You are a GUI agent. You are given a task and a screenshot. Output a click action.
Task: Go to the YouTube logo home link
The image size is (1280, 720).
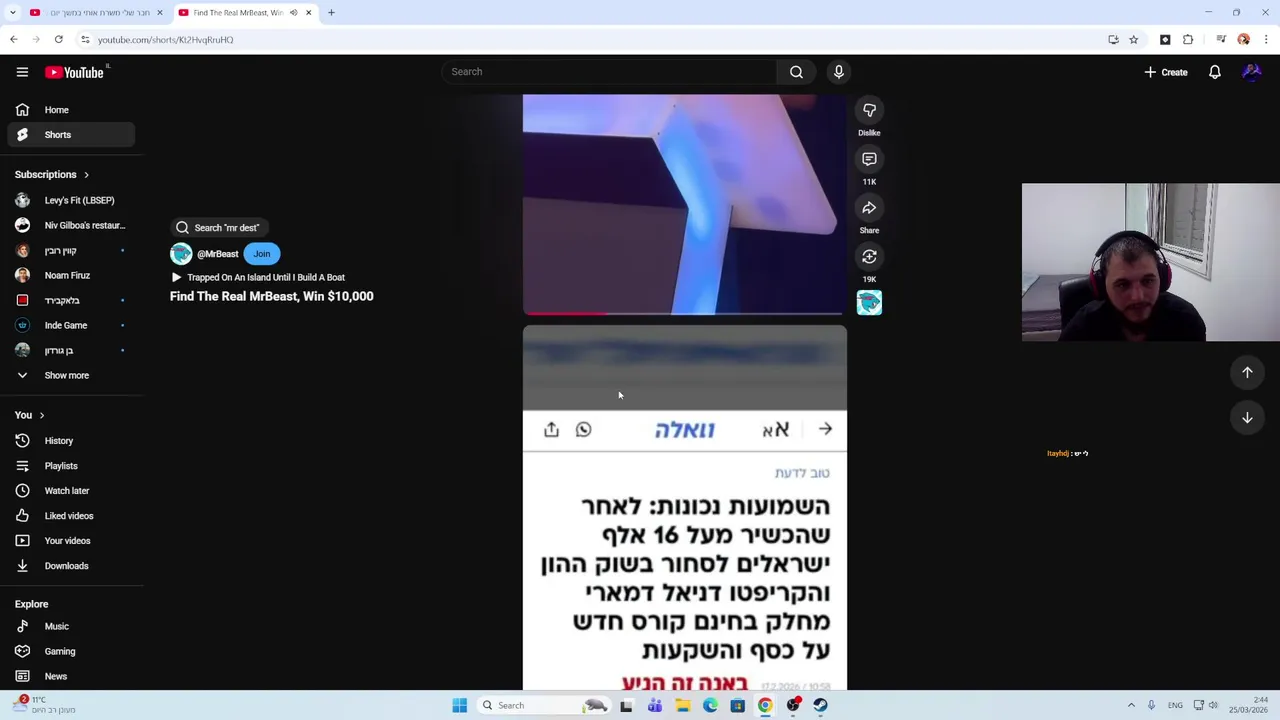tap(74, 72)
